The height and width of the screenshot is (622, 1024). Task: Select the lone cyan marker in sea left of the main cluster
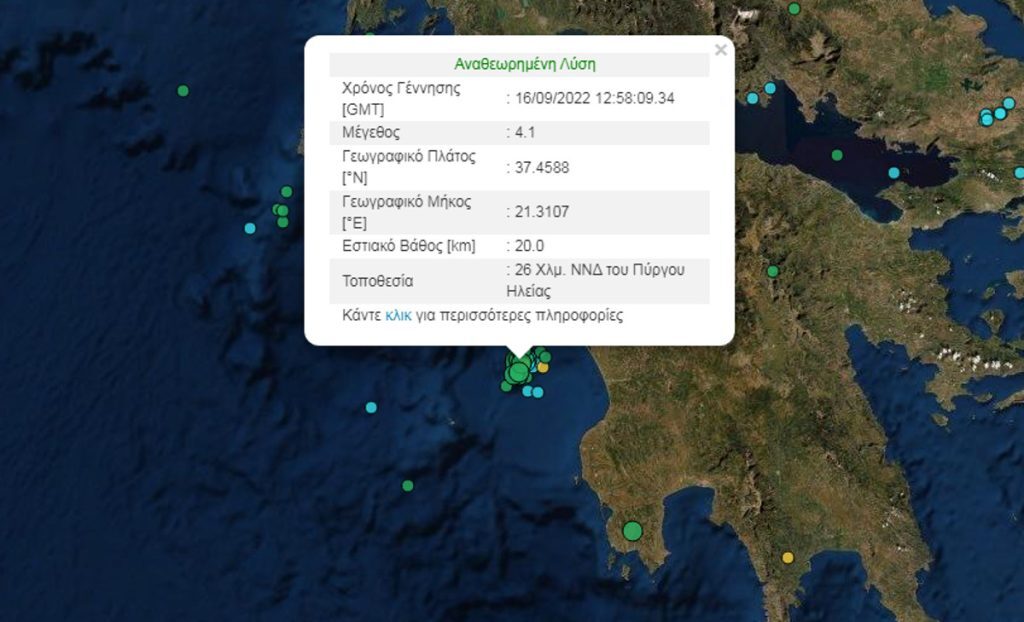click(371, 407)
